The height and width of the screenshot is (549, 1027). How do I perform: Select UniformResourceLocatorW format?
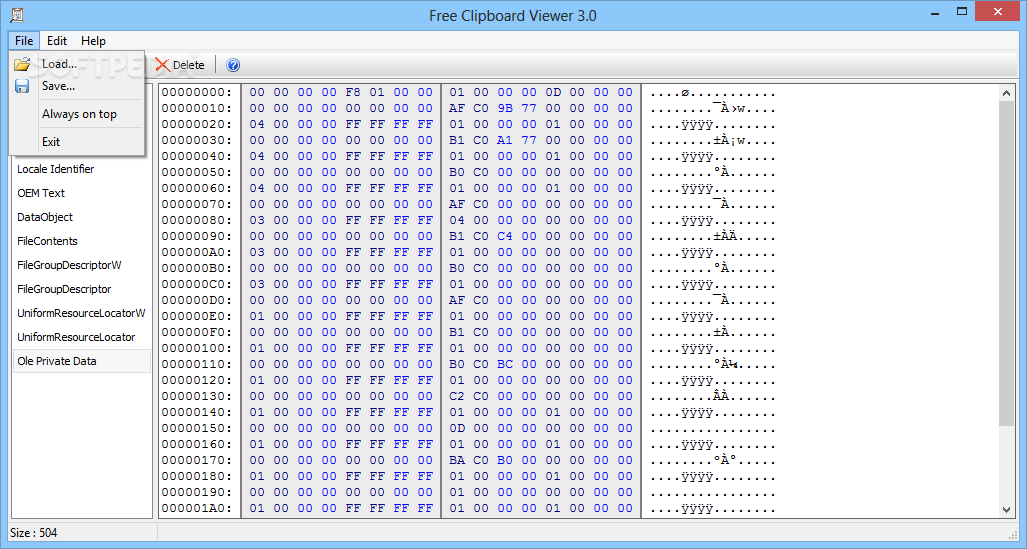[x=81, y=313]
